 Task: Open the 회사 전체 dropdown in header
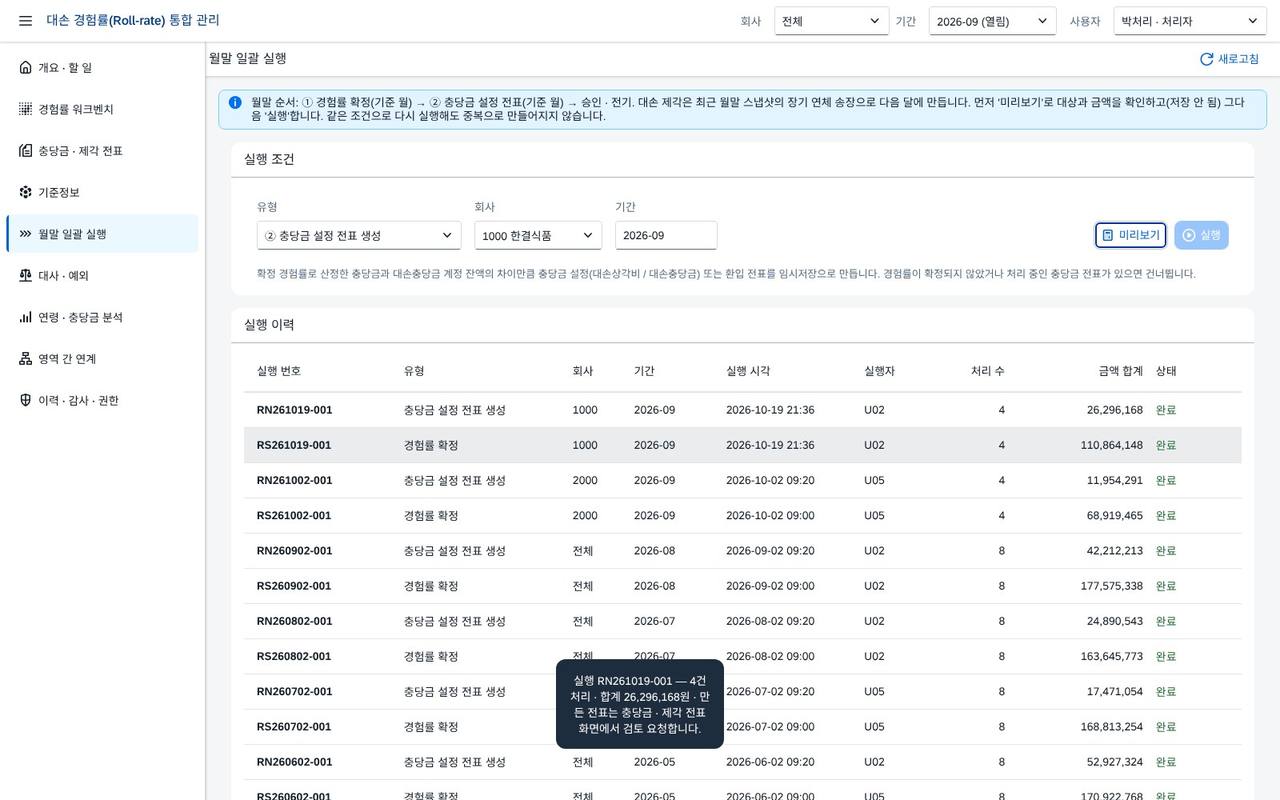coord(832,21)
